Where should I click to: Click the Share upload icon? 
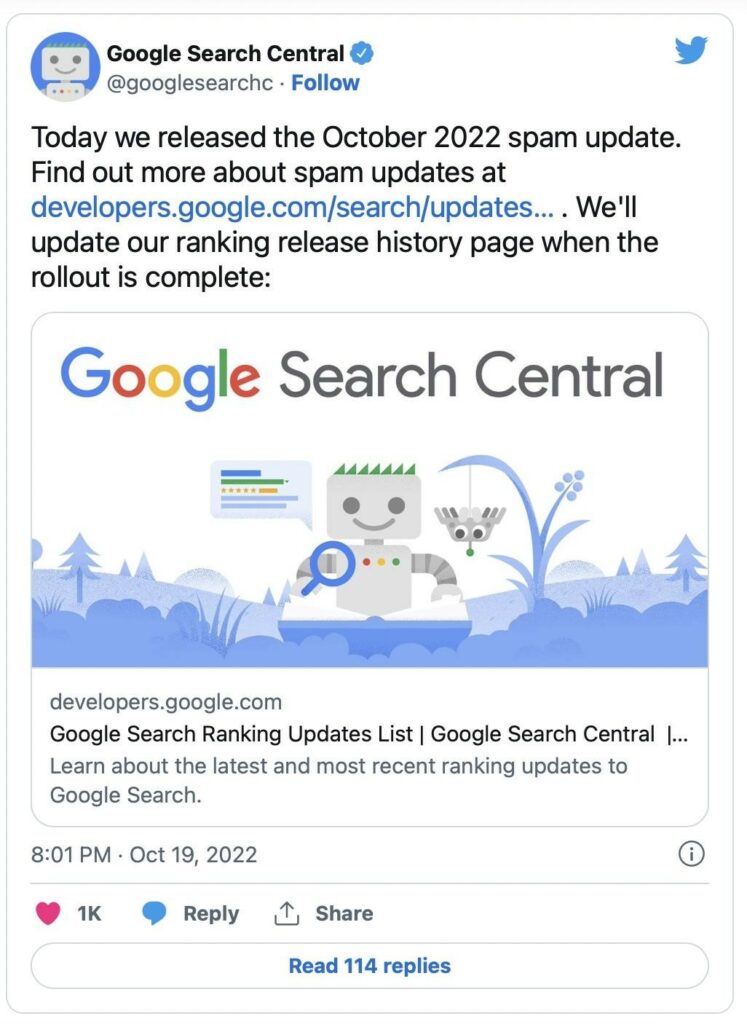click(x=288, y=912)
